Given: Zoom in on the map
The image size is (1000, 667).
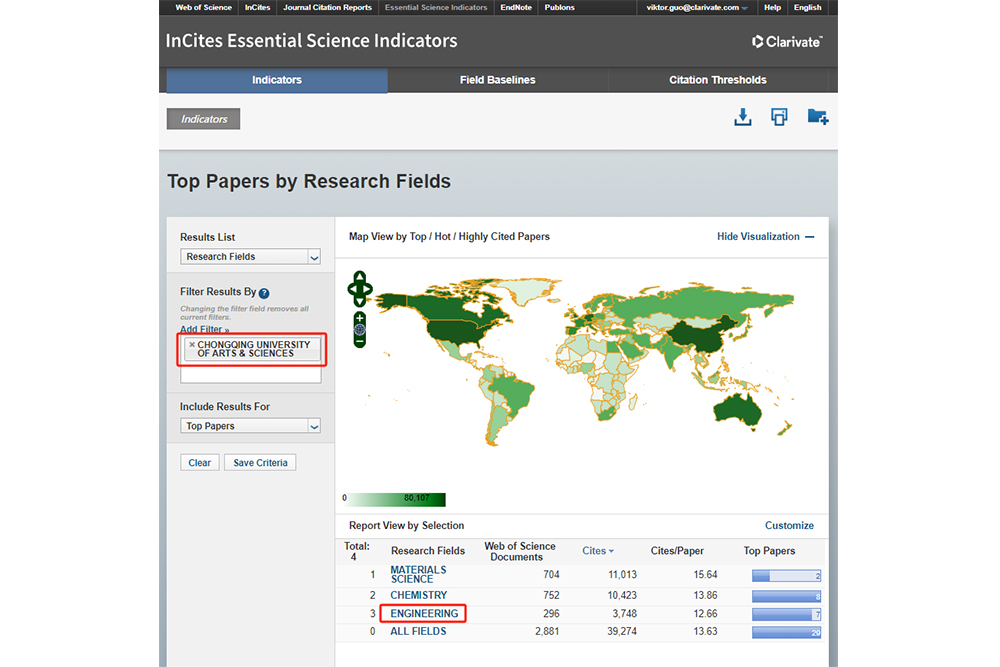Looking at the screenshot, I should pos(360,316).
